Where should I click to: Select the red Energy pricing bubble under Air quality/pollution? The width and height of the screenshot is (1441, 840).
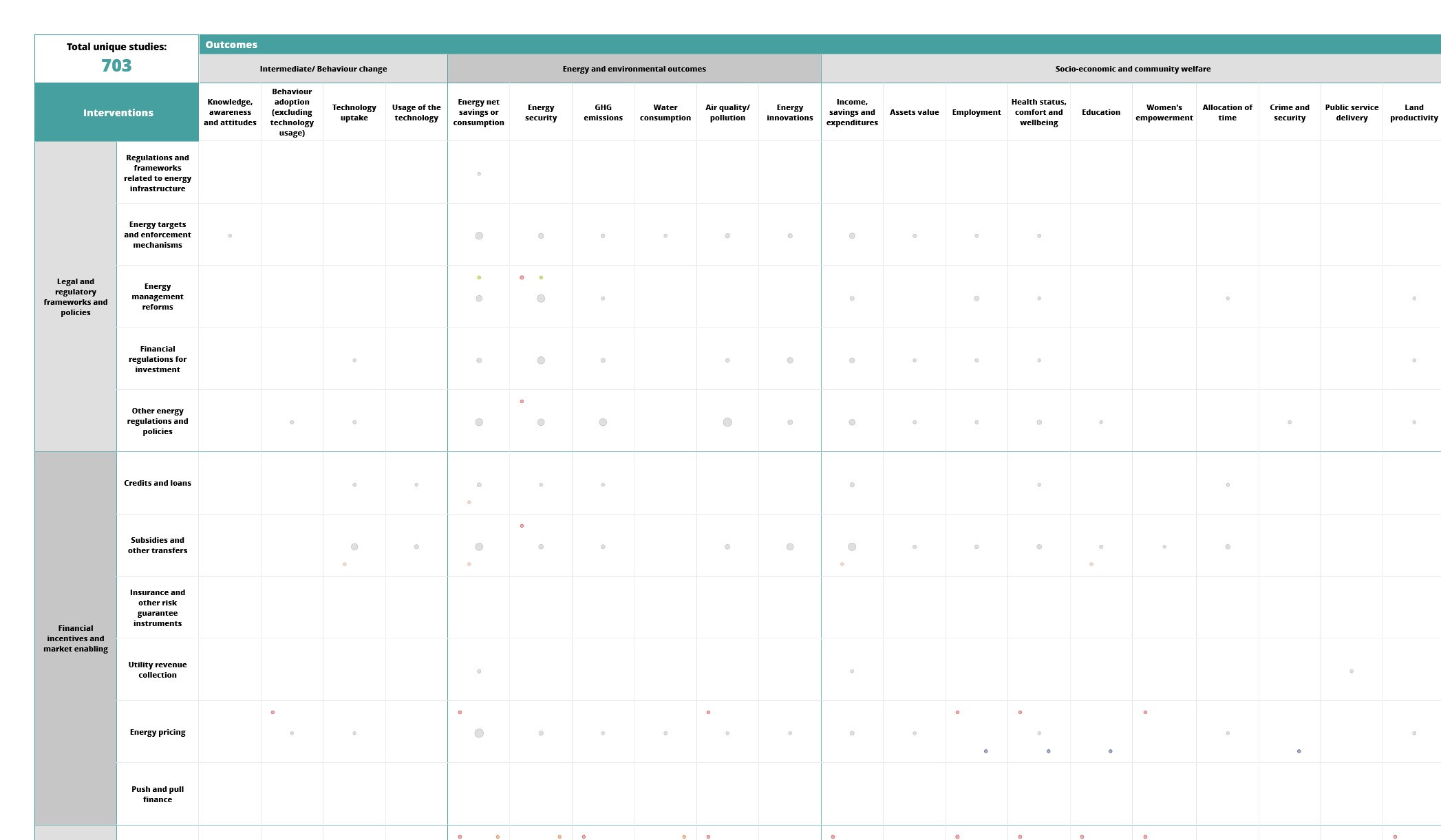click(x=708, y=713)
